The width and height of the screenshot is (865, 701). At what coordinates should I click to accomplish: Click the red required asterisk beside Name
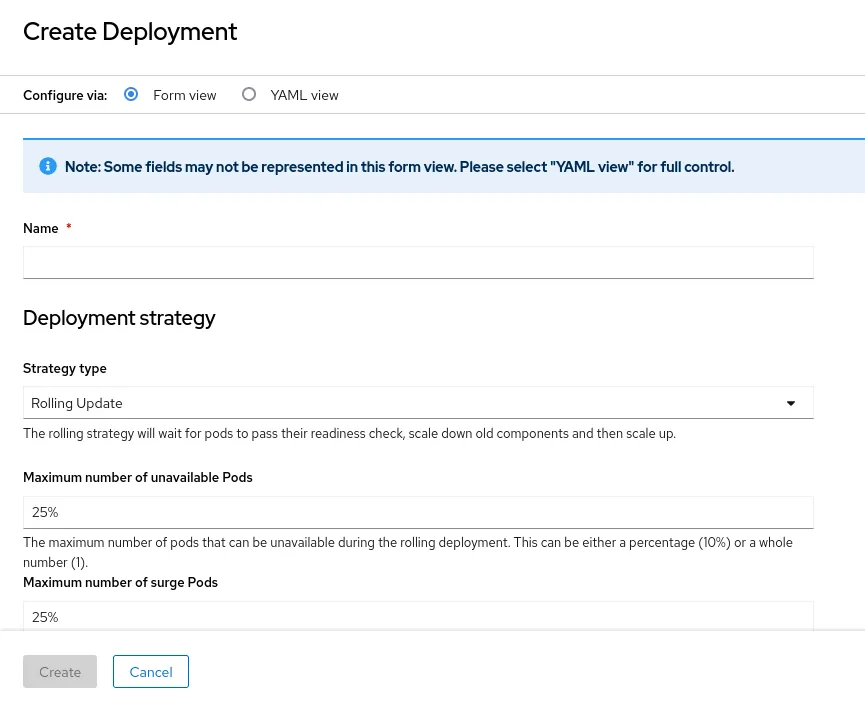coord(69,228)
